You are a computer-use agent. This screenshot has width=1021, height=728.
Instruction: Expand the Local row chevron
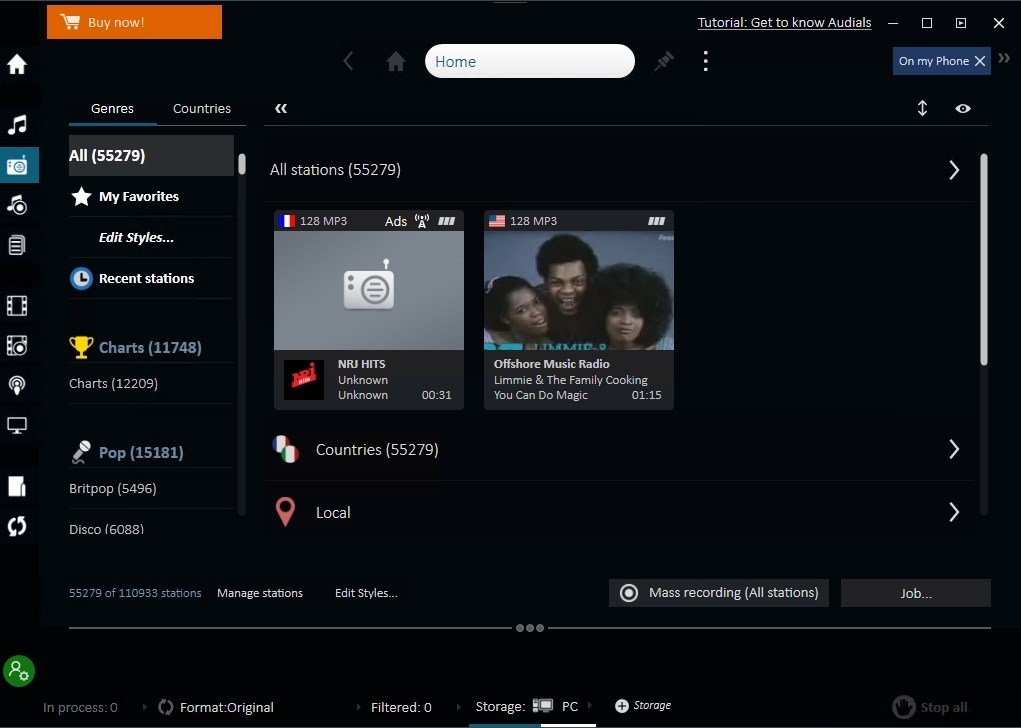954,512
